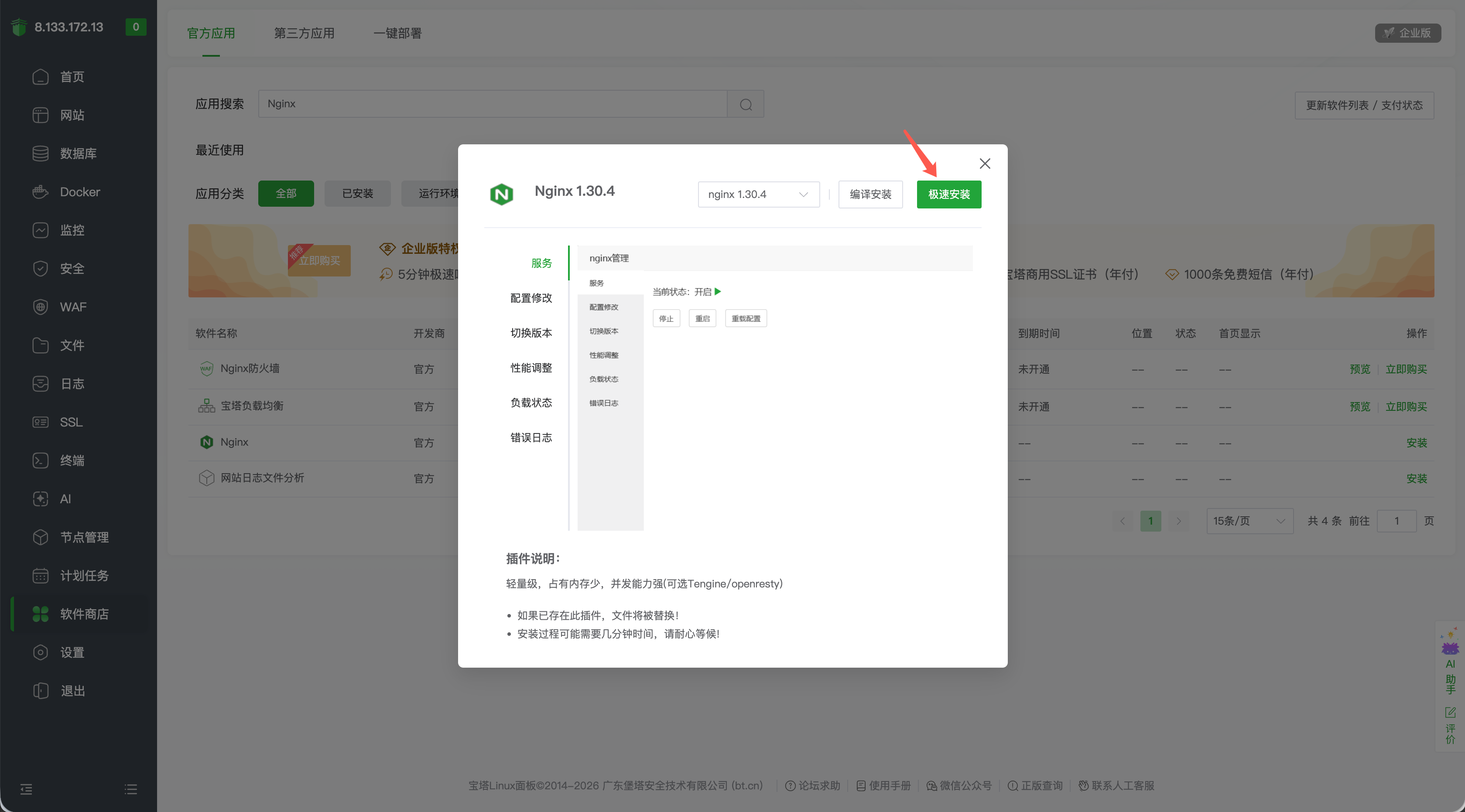The width and height of the screenshot is (1465, 812).
Task: Click the green 极速安装 button
Action: (x=948, y=194)
